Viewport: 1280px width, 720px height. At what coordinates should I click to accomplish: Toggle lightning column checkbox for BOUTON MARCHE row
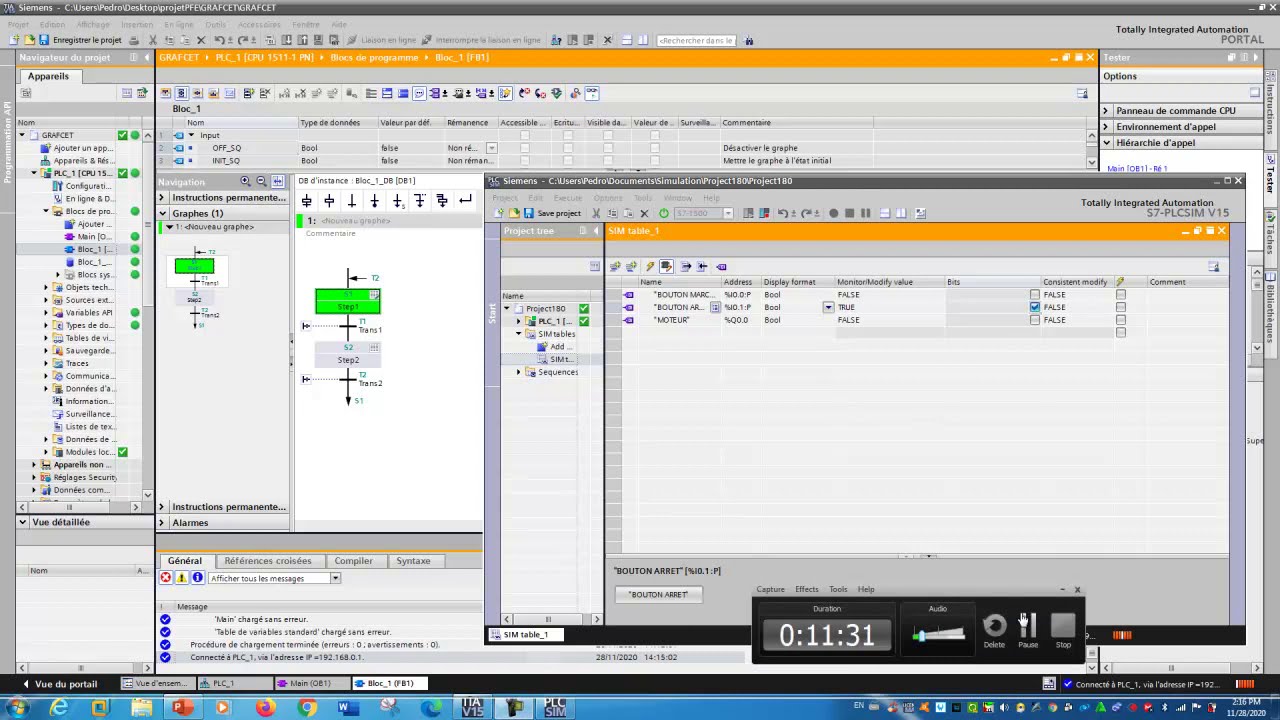1120,295
